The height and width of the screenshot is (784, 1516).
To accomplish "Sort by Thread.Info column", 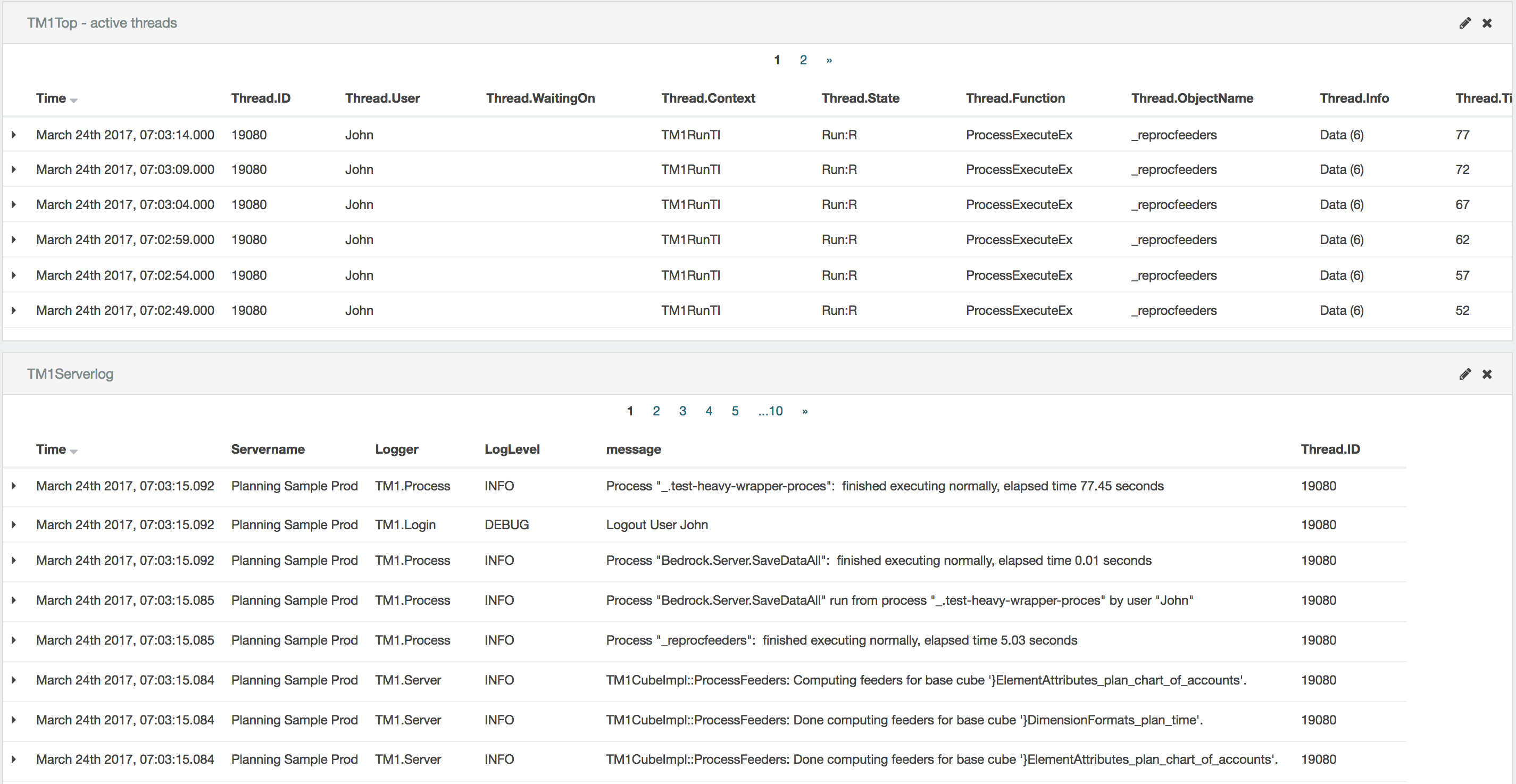I will [1354, 98].
